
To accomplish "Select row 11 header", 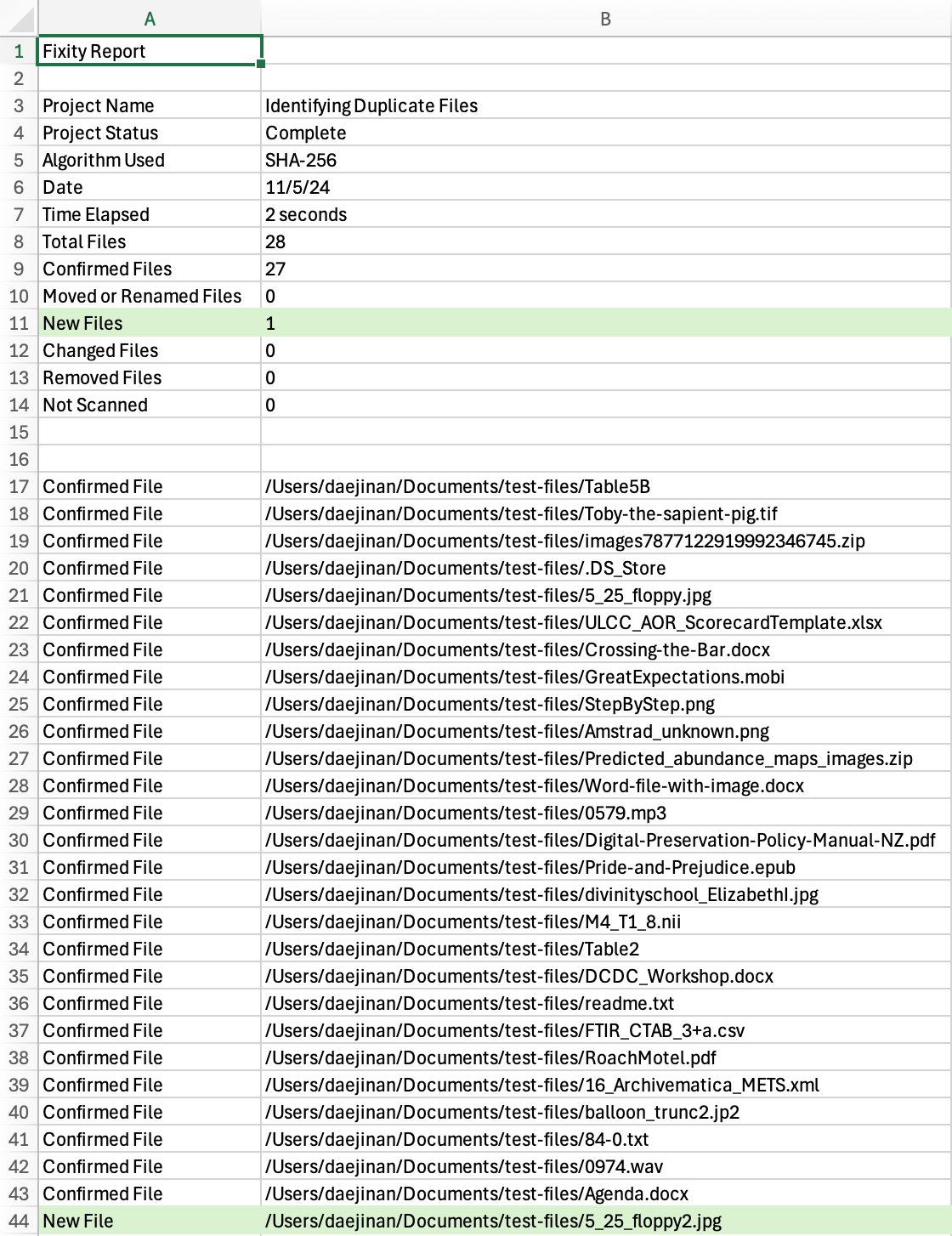I will [19, 323].
